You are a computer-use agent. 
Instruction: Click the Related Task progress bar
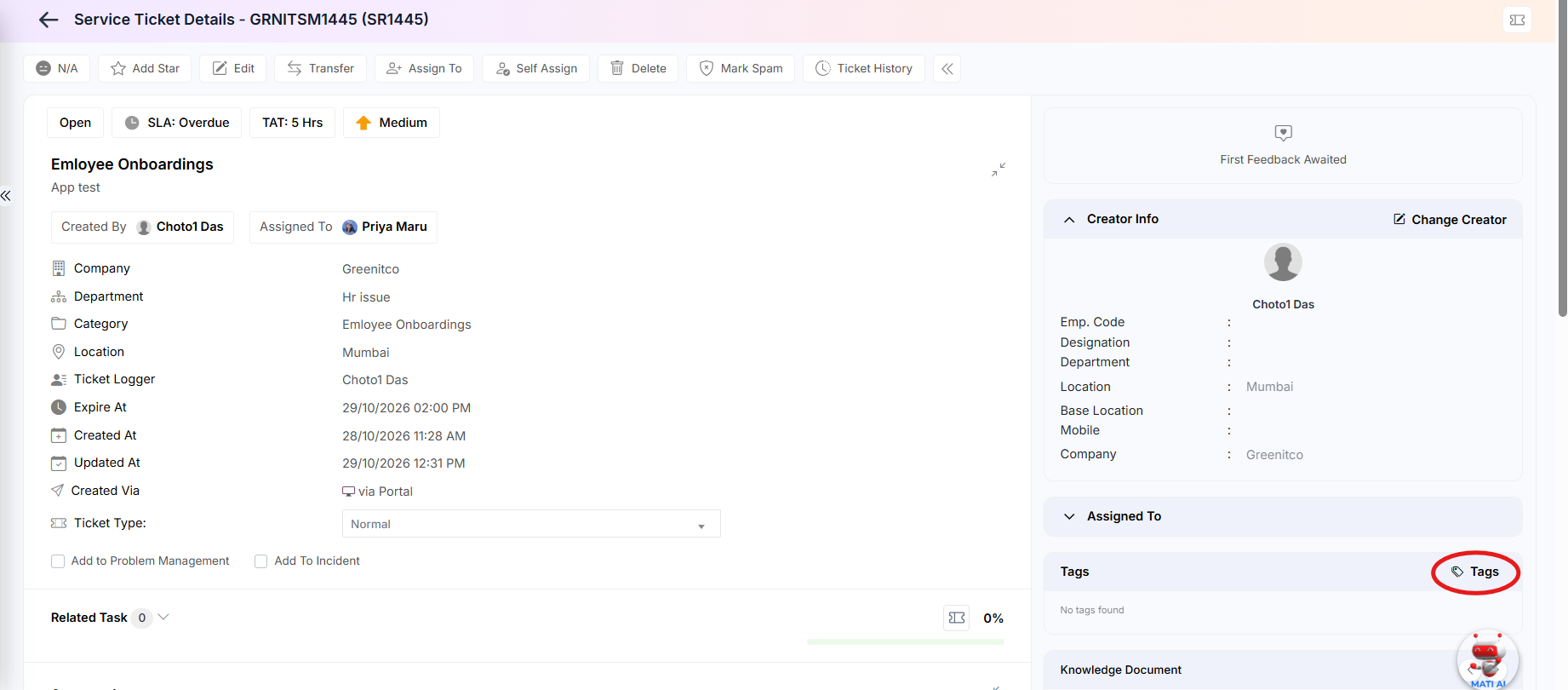point(906,641)
